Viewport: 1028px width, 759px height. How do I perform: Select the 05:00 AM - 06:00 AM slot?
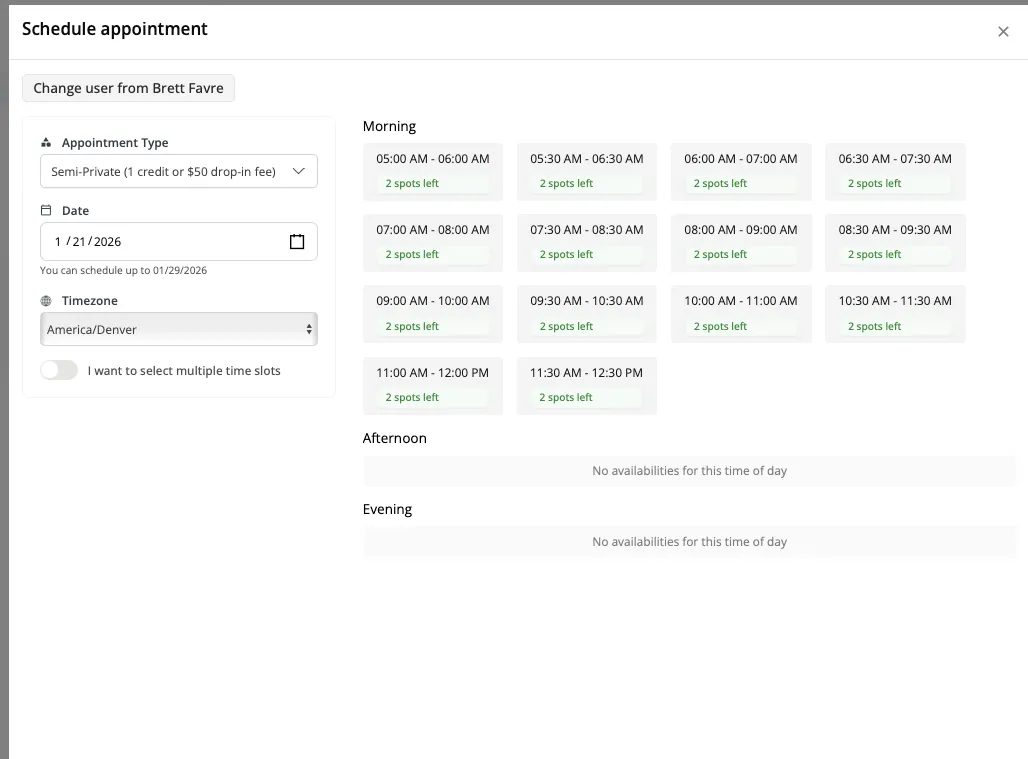433,172
